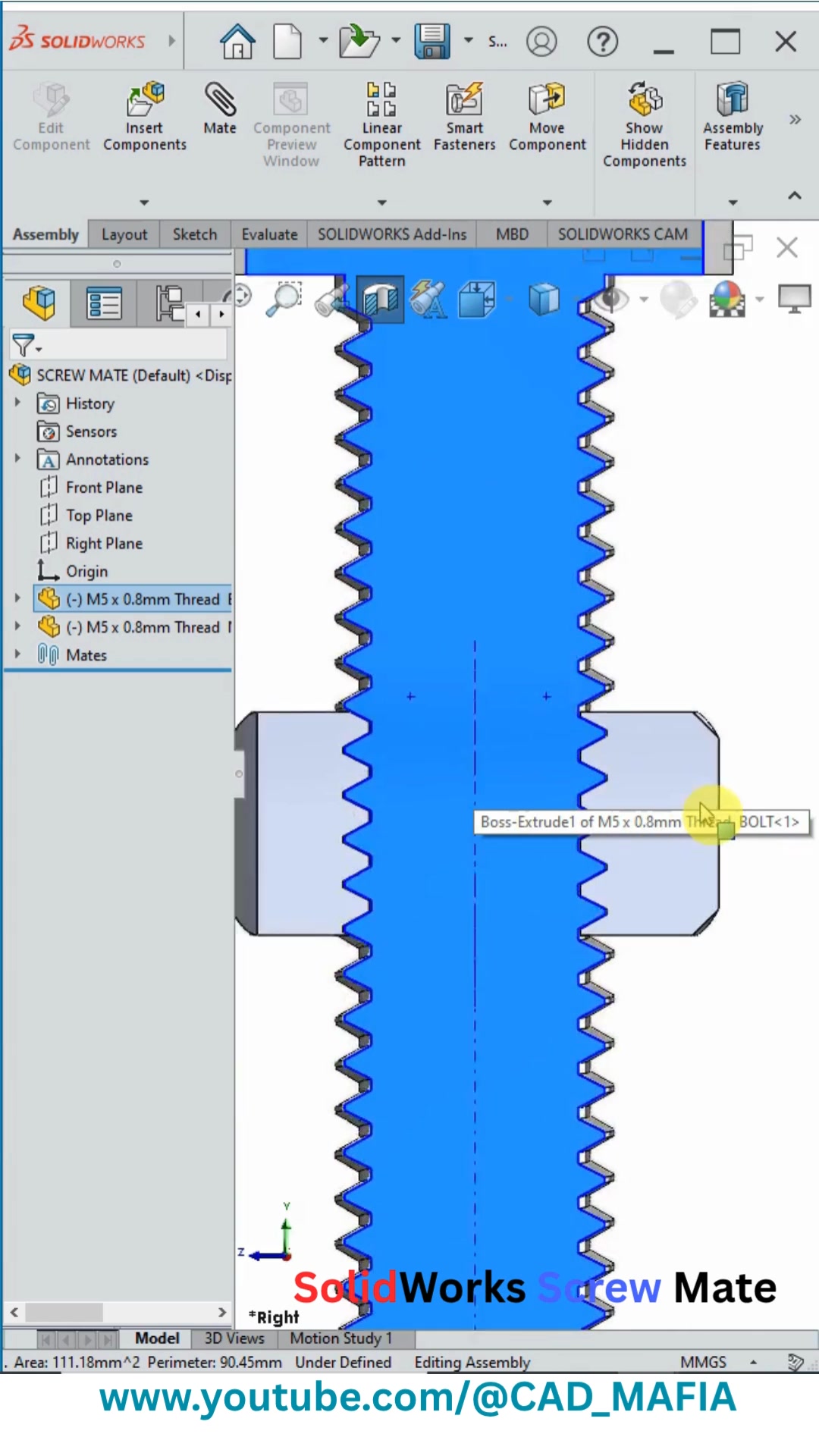Viewport: 819px width, 1456px height.
Task: Open Apply Scene colorful icon
Action: (727, 299)
